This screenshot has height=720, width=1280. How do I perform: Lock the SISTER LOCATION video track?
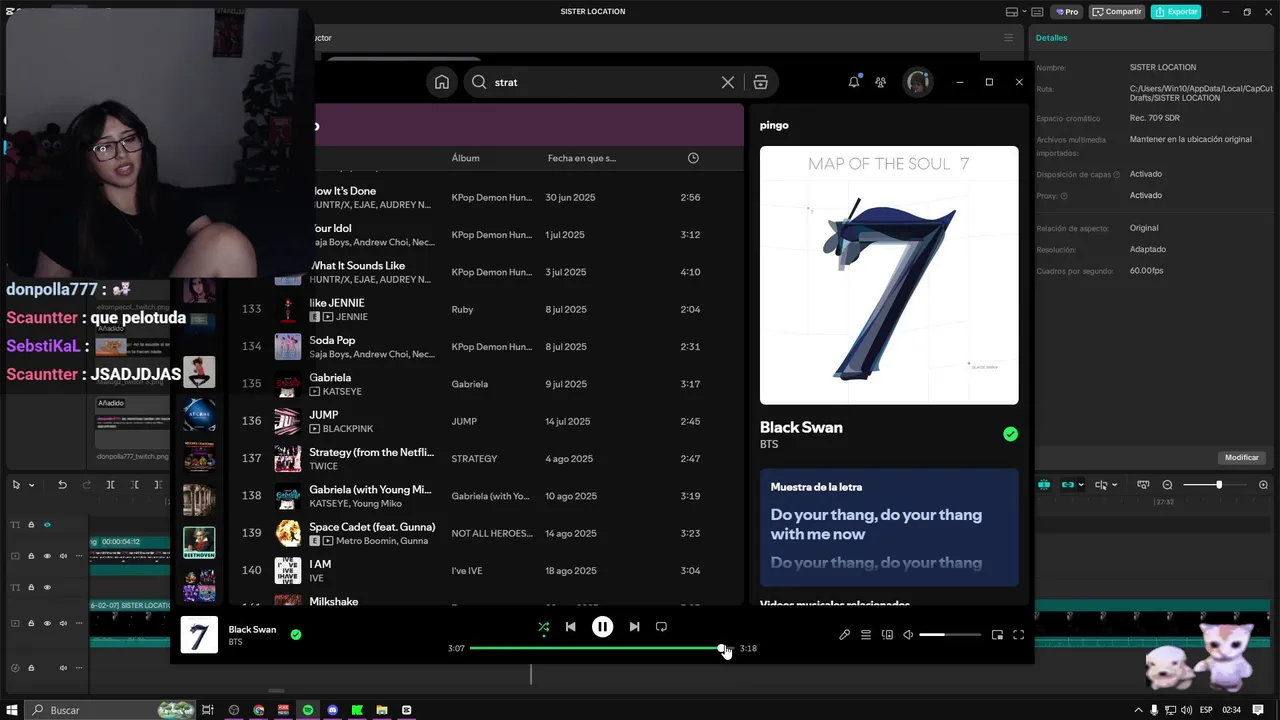(31, 623)
